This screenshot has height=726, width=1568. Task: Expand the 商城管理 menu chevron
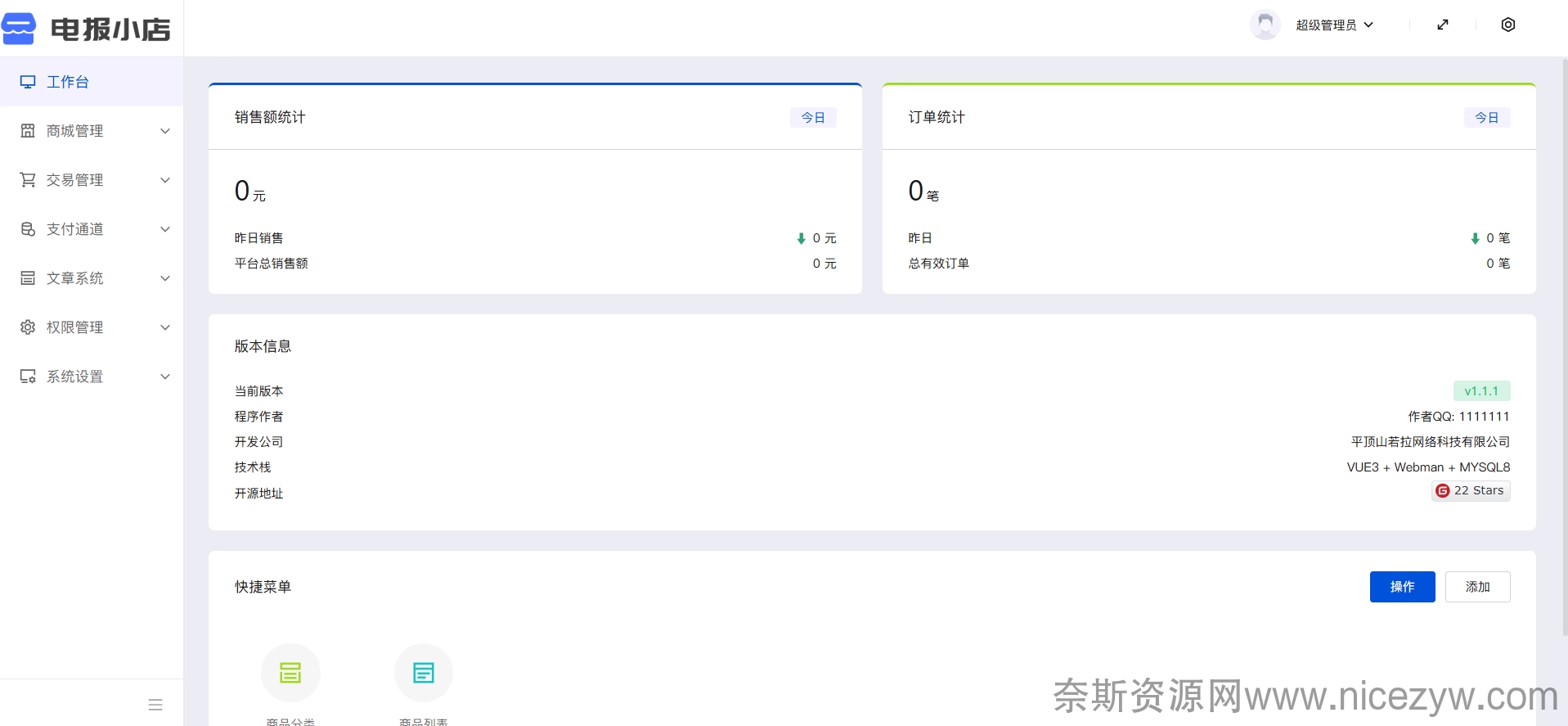coord(165,131)
